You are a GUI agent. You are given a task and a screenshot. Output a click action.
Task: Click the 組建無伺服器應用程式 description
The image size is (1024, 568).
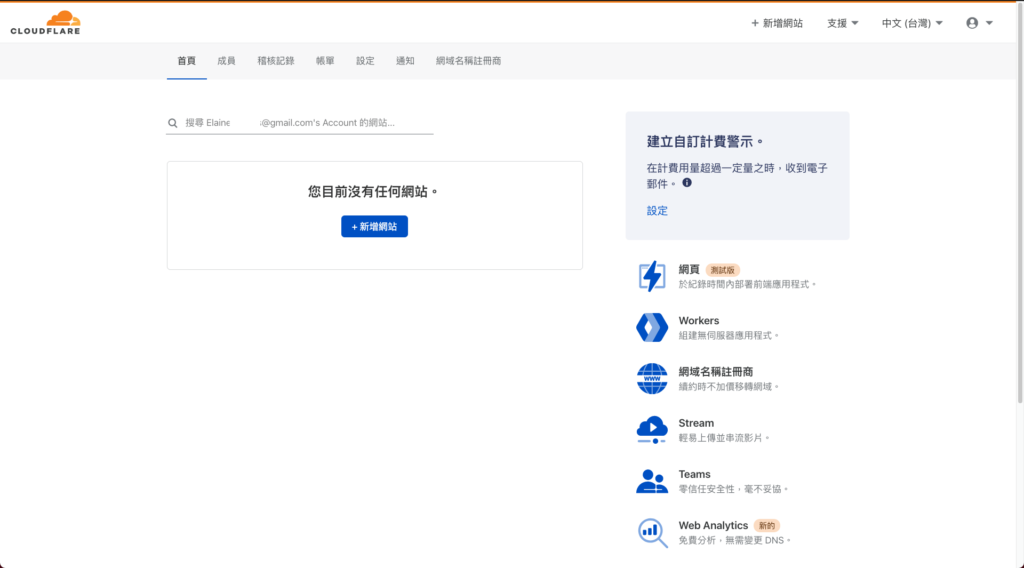(728, 335)
